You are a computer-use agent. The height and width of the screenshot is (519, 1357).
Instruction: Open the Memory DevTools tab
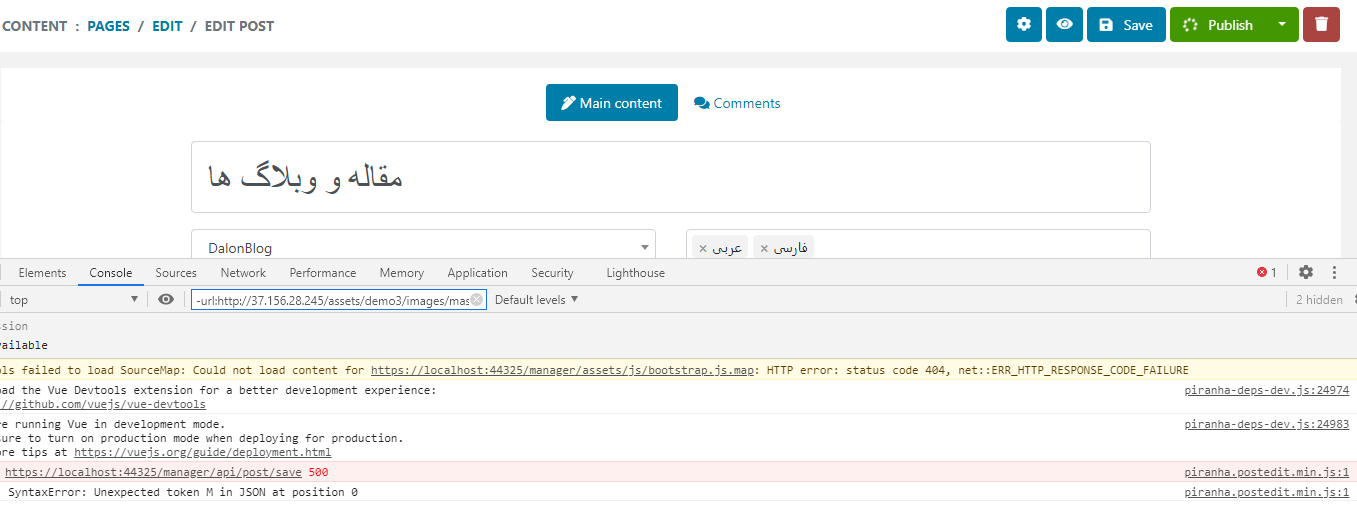(x=402, y=273)
